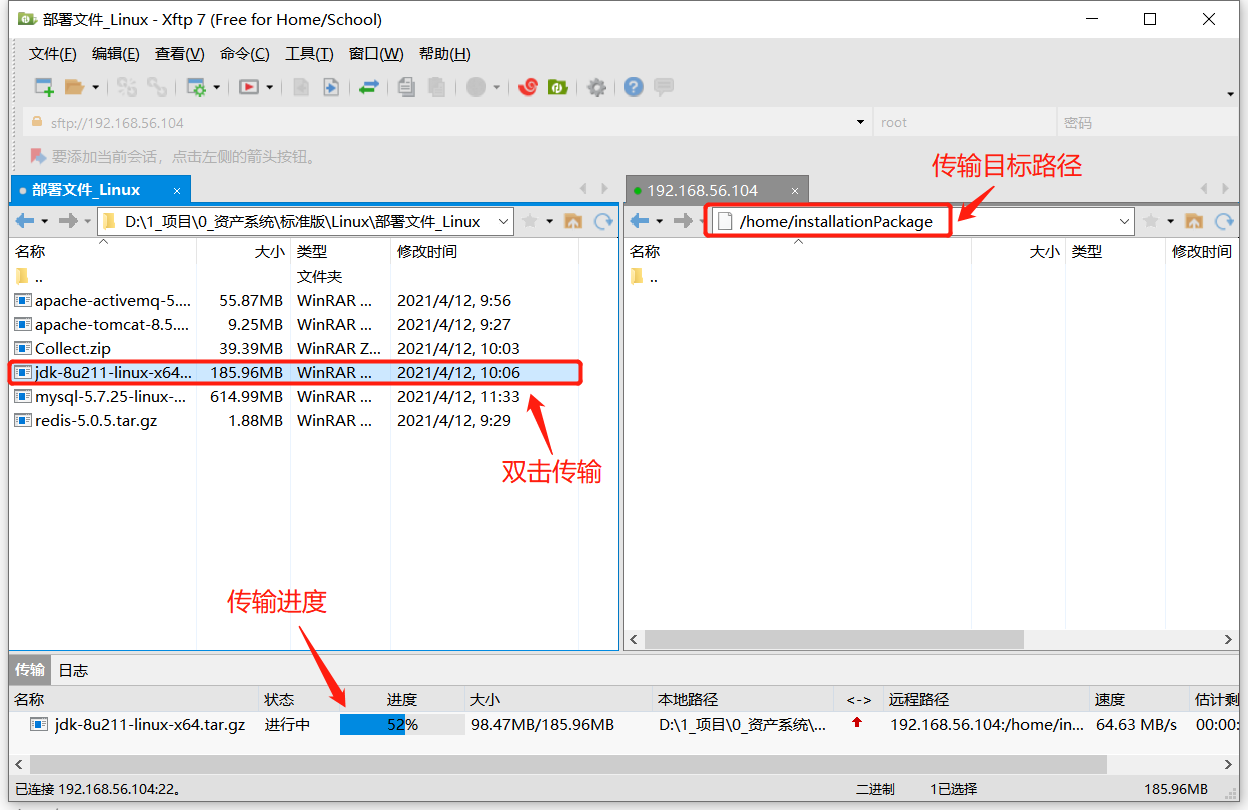Sort local files by 大小 column header
The height and width of the screenshot is (810, 1248).
pyautogui.click(x=243, y=252)
